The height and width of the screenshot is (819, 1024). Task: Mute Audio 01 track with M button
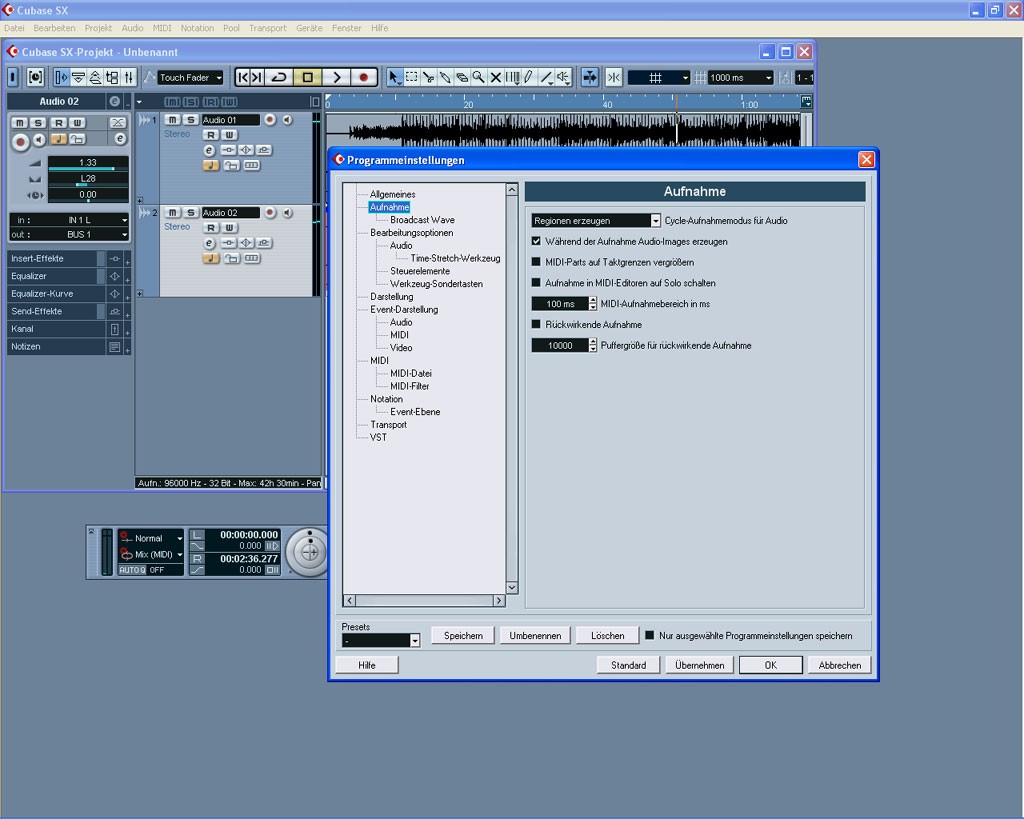click(x=172, y=120)
